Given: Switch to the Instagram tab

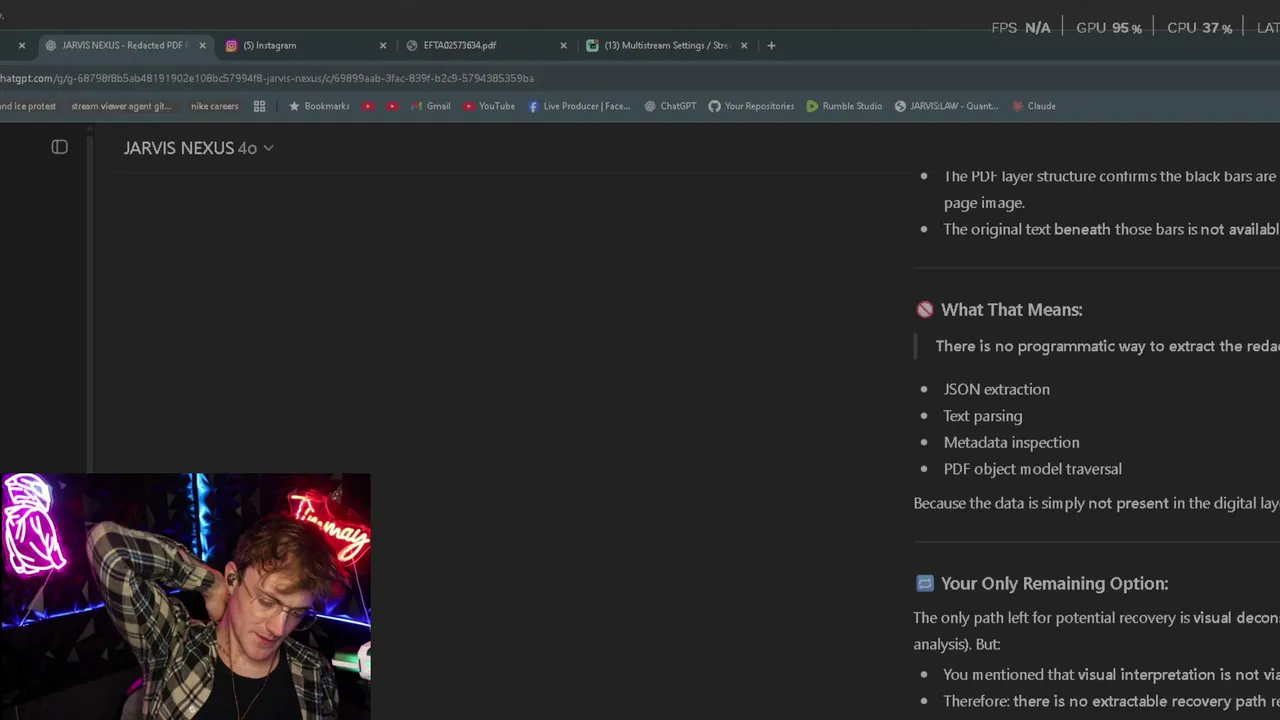Looking at the screenshot, I should [x=270, y=45].
